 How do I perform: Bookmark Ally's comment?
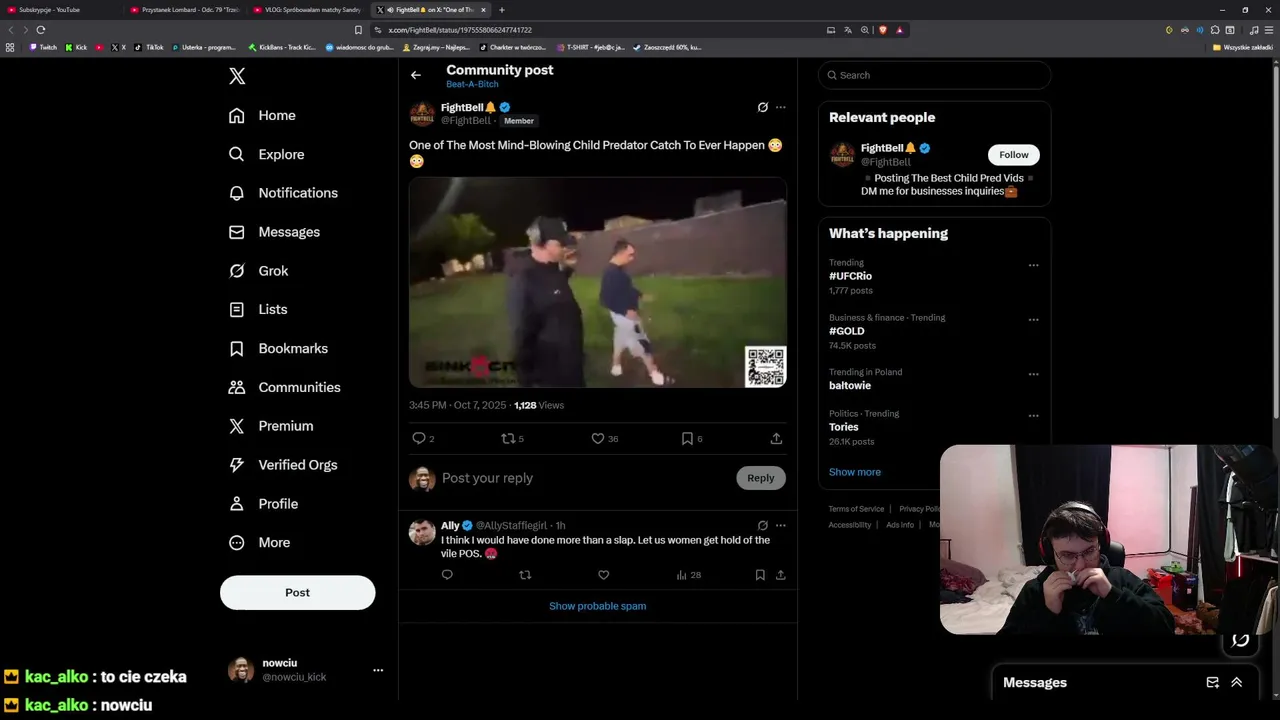coord(760,575)
